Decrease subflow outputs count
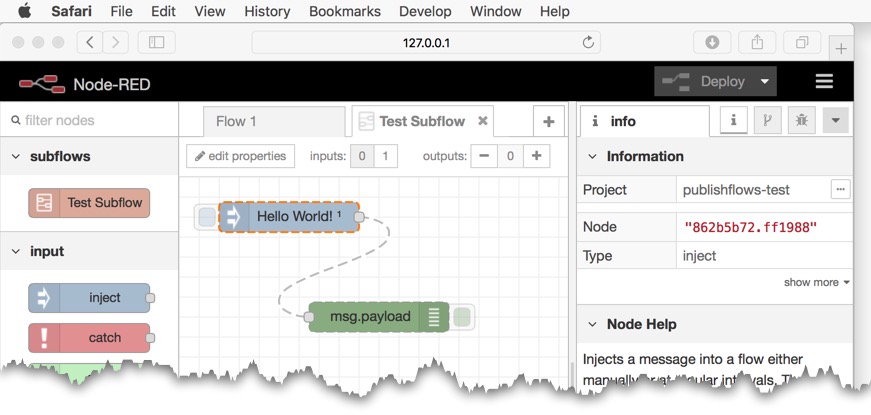 coord(484,156)
